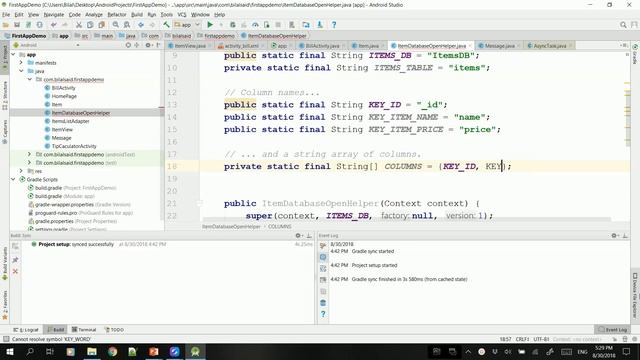Image resolution: width=640 pixels, height=360 pixels.
Task: Open the Terminal tool window
Action: pos(84,329)
